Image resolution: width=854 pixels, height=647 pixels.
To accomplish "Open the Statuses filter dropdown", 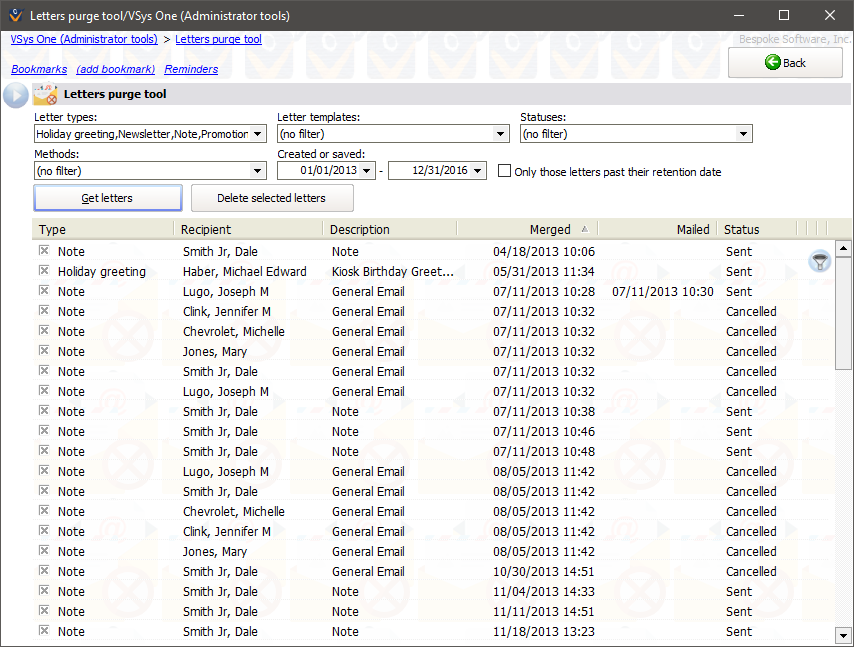I will point(743,134).
